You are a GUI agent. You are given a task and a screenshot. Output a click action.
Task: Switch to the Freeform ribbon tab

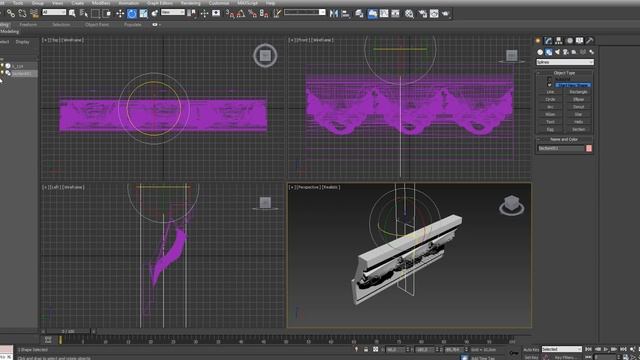(x=28, y=24)
